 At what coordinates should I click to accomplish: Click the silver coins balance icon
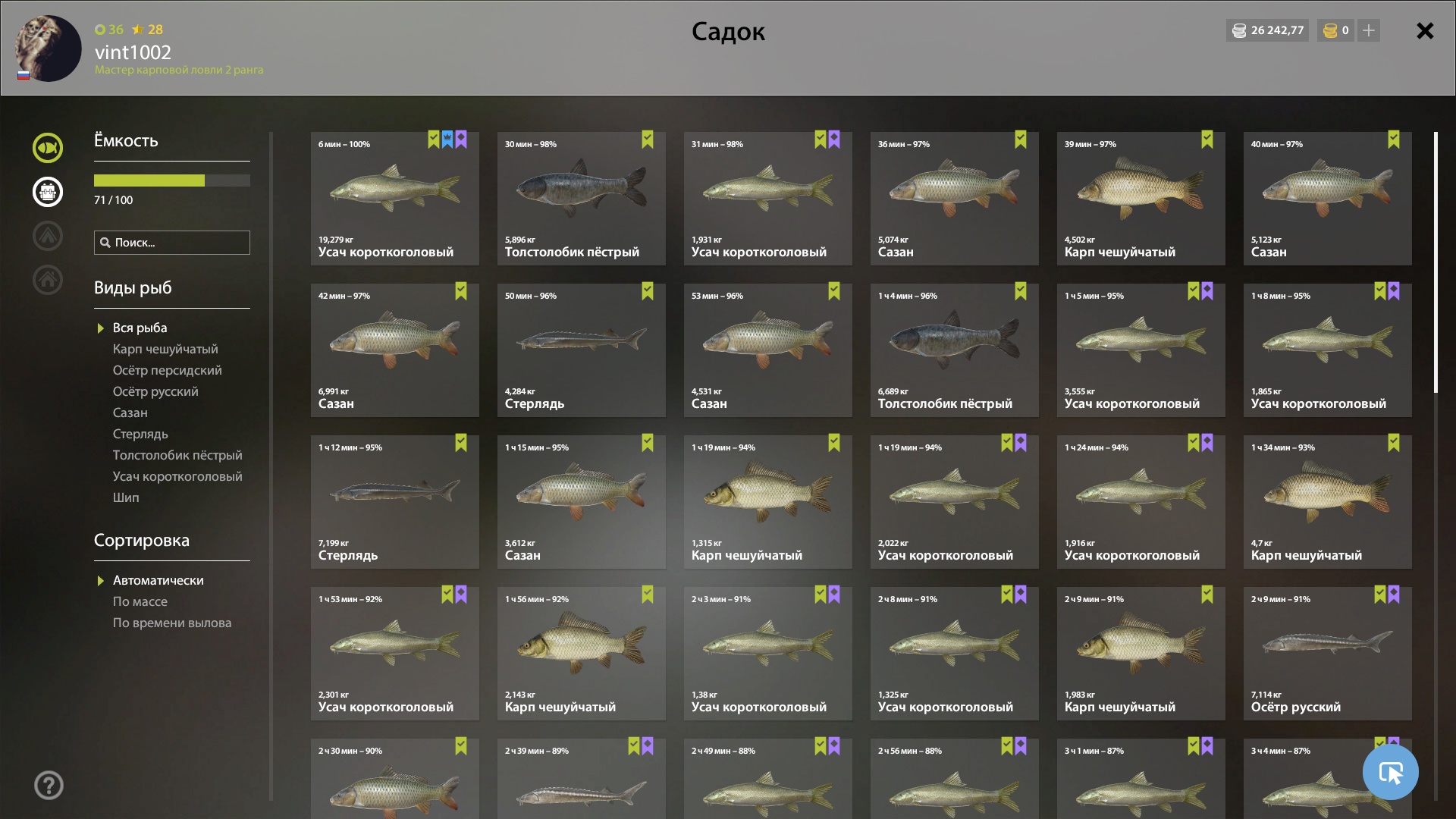coord(1239,30)
